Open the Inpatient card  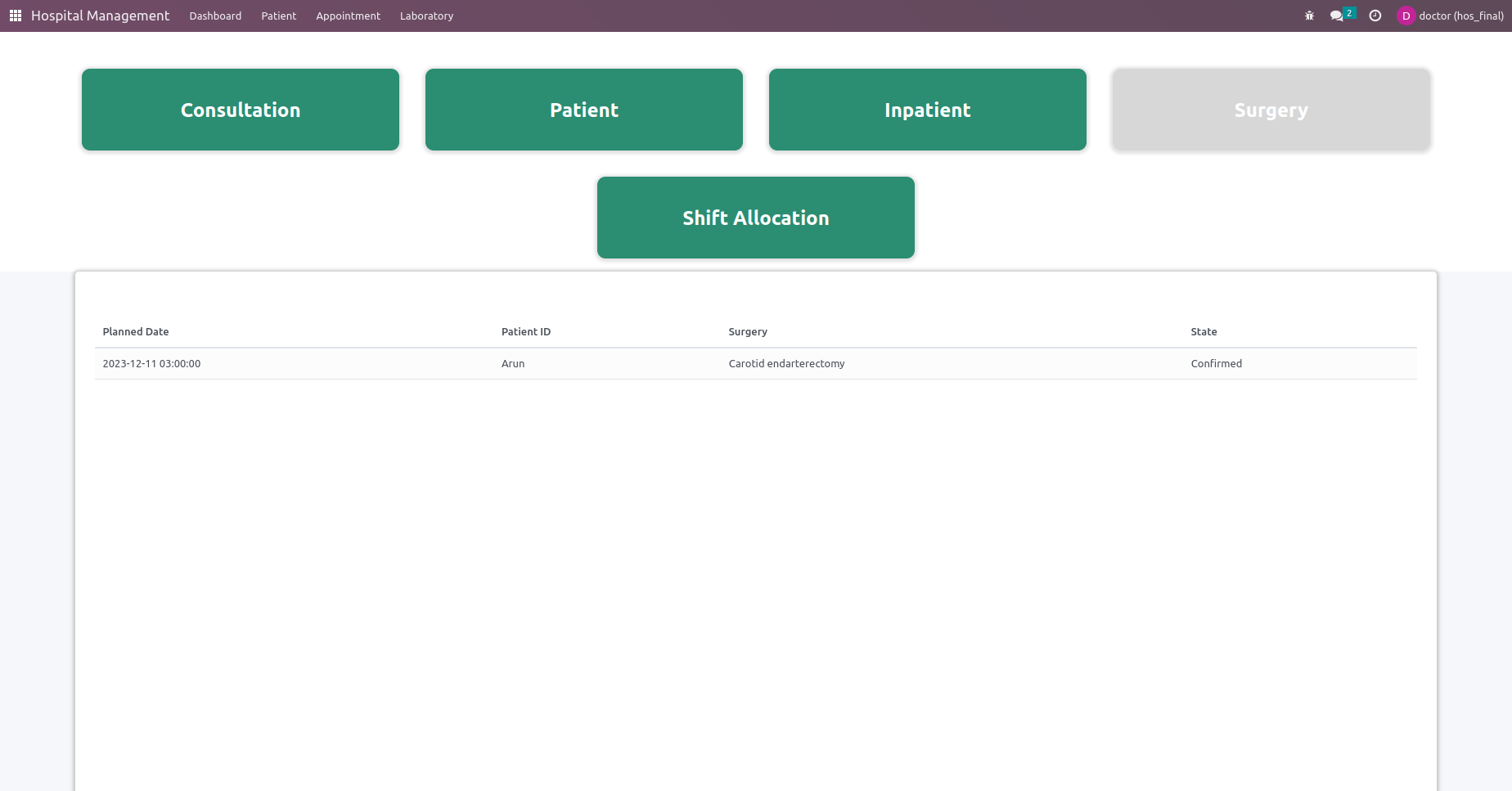928,110
